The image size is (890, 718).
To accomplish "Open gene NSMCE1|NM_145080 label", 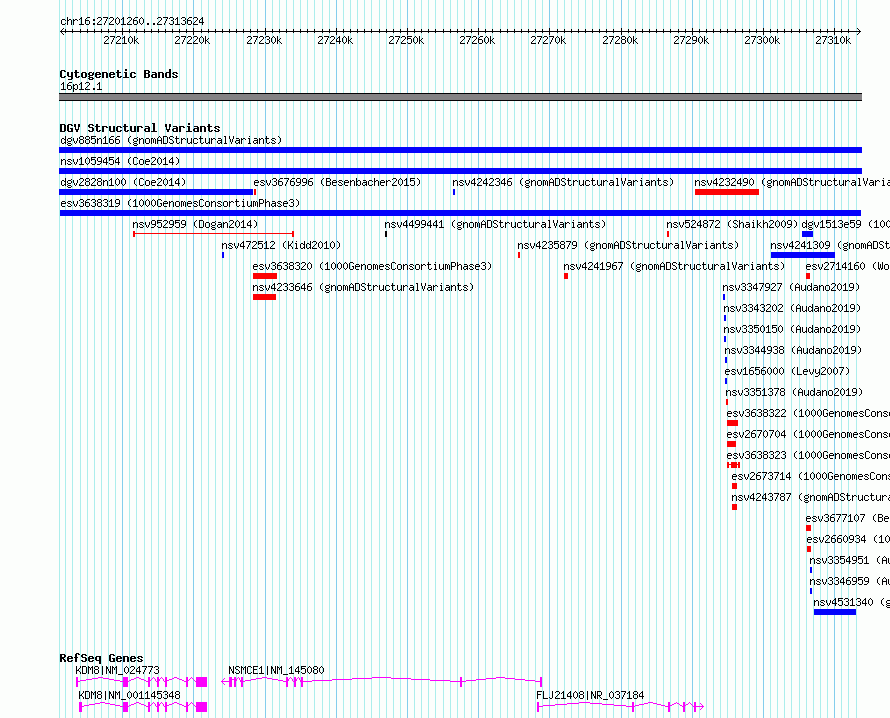I will (x=276, y=670).
